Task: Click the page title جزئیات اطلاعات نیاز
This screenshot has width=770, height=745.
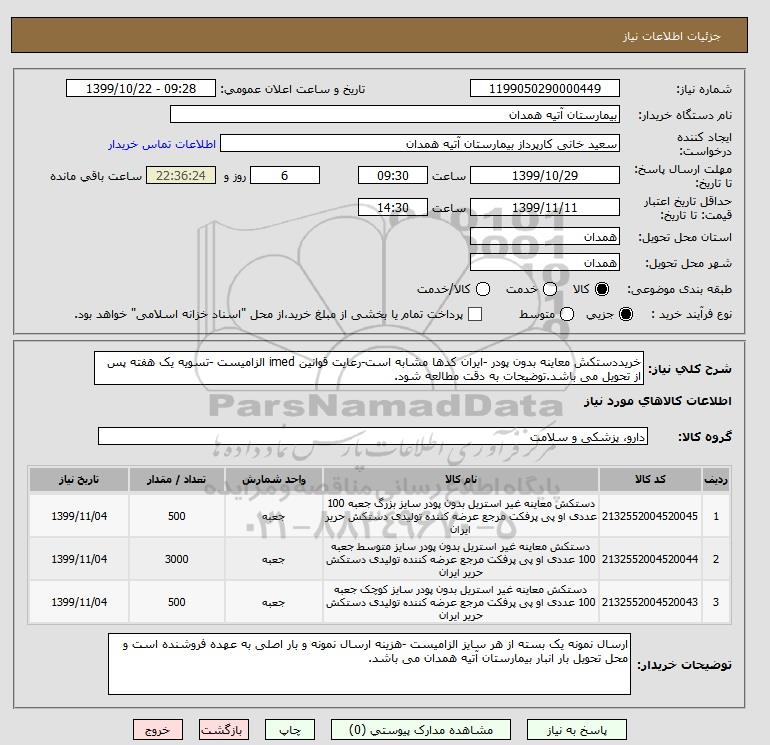Action: pos(671,36)
